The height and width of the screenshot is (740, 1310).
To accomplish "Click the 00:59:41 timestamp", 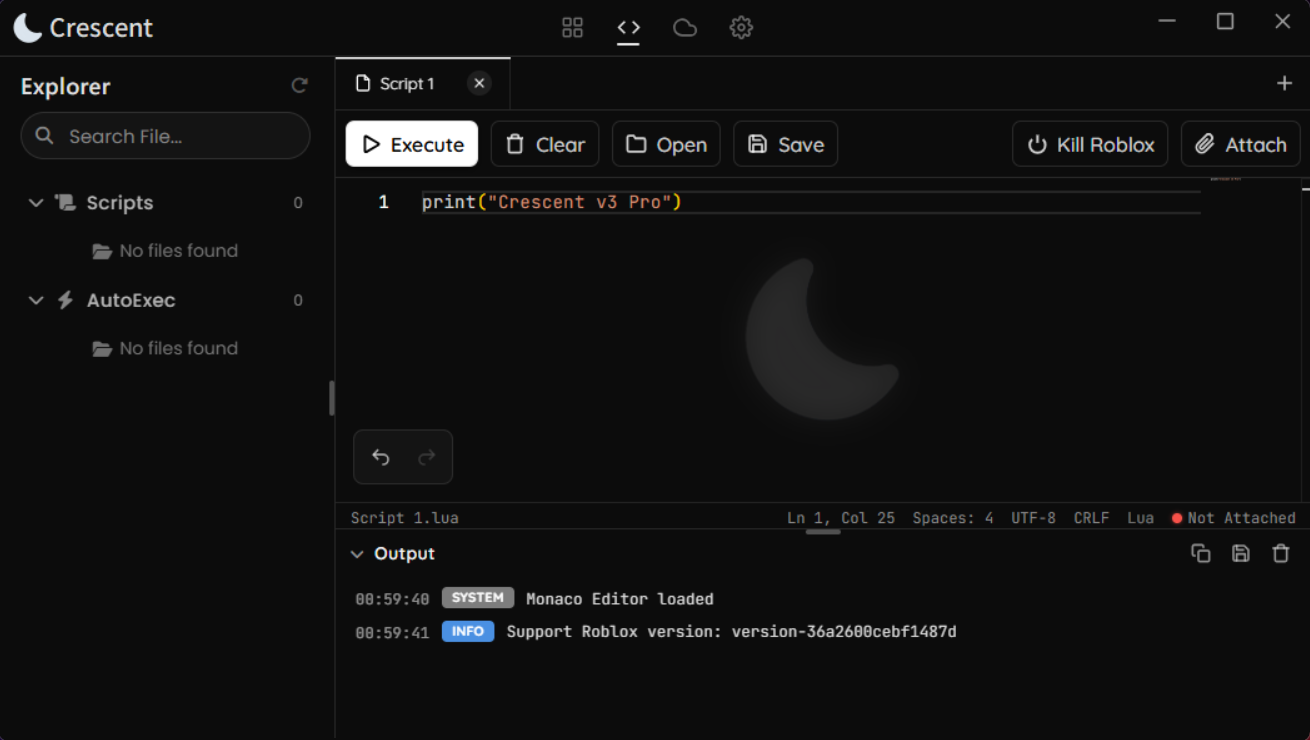I will click(x=392, y=632).
